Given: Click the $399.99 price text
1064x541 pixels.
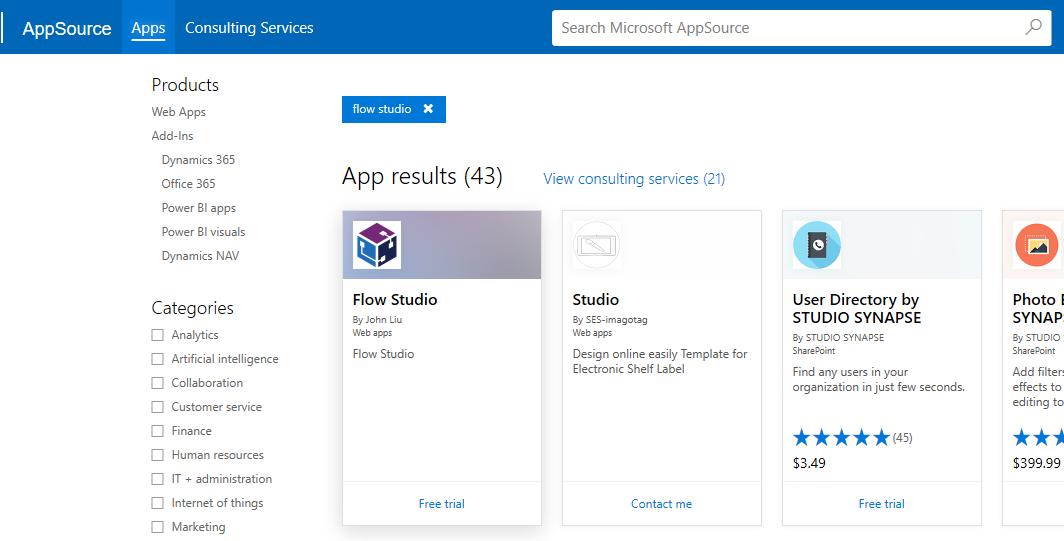Looking at the screenshot, I should tap(1036, 463).
